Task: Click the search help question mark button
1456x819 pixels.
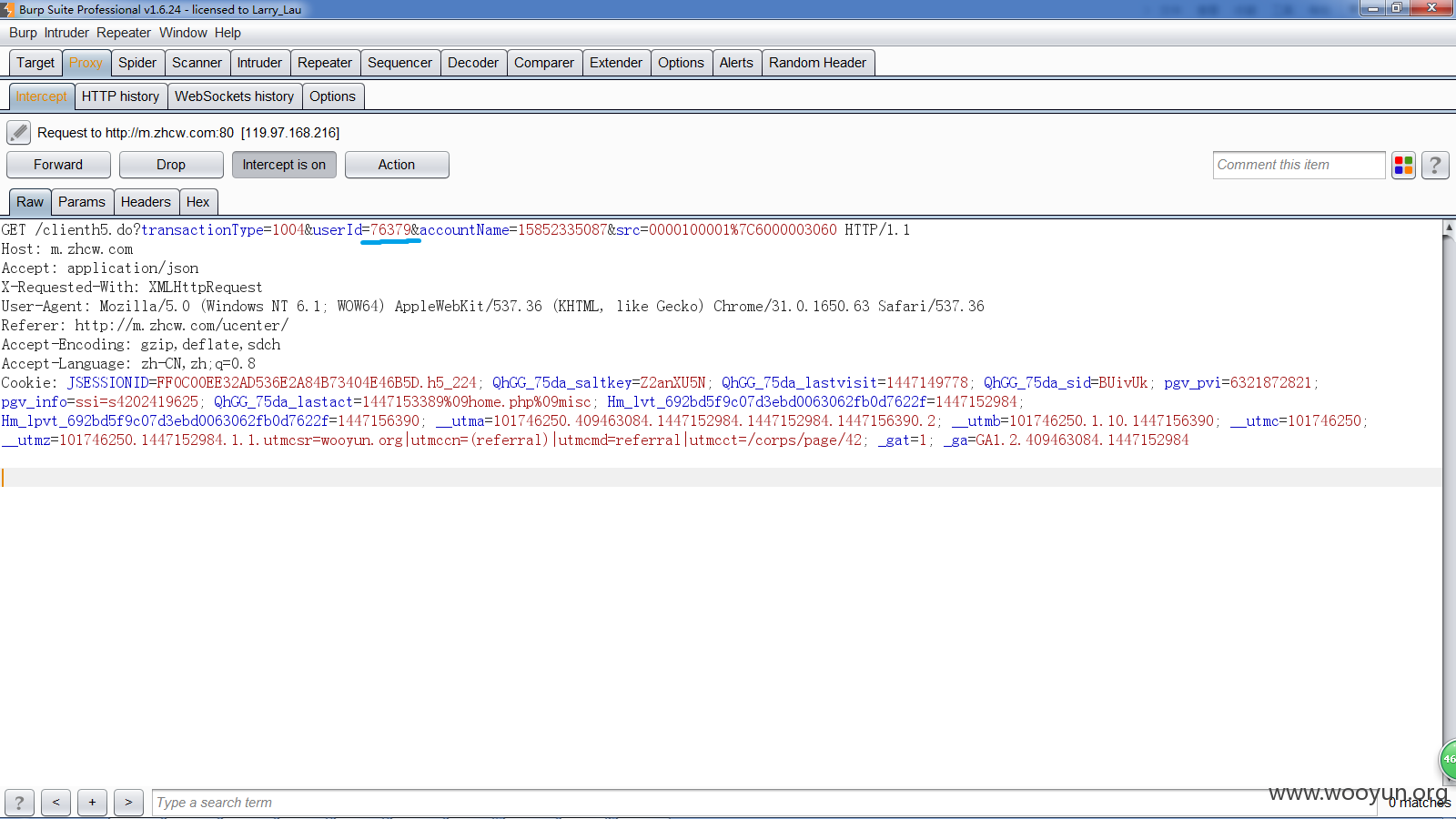Action: 19,803
